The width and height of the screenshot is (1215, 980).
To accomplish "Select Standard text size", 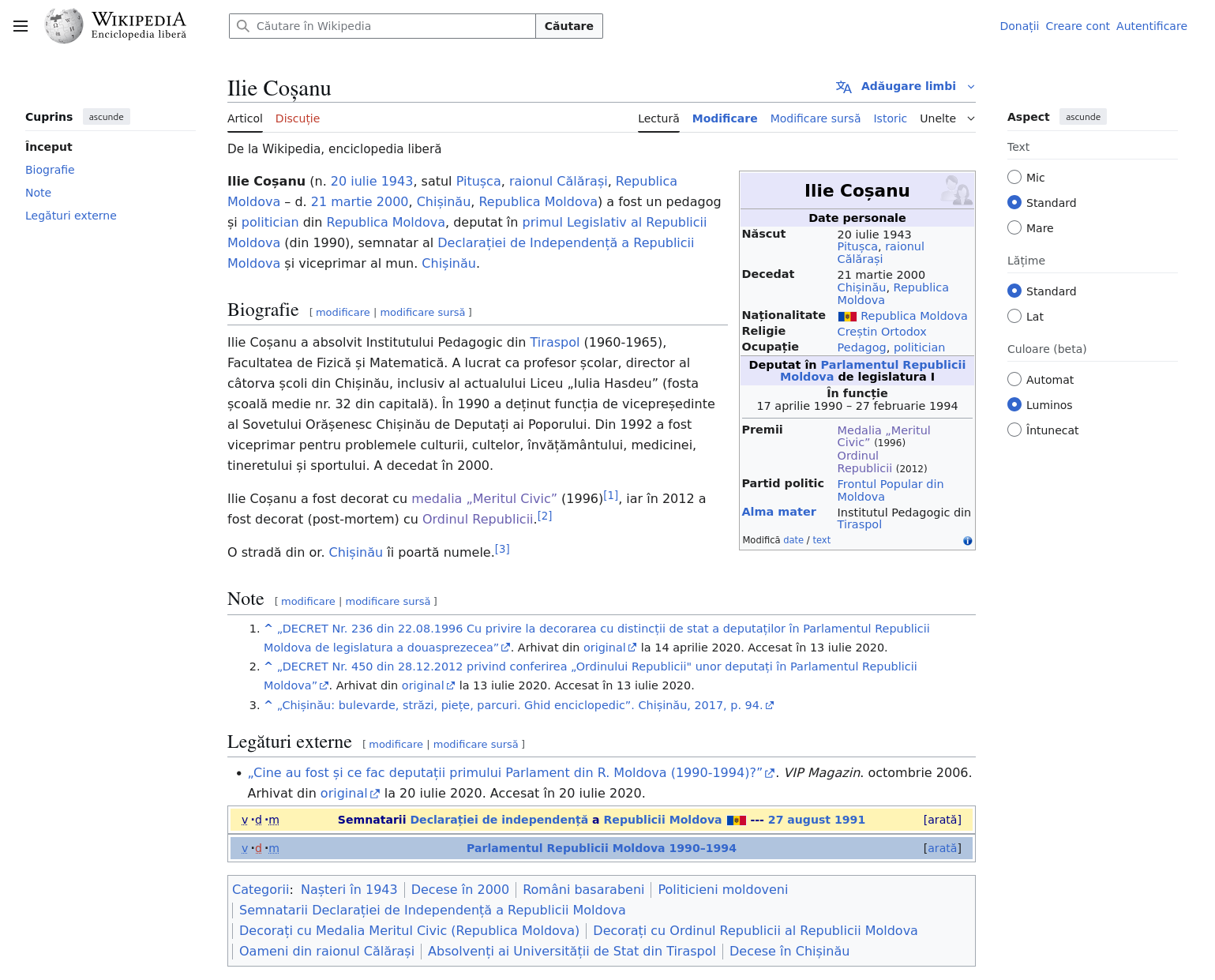I will tap(1014, 203).
